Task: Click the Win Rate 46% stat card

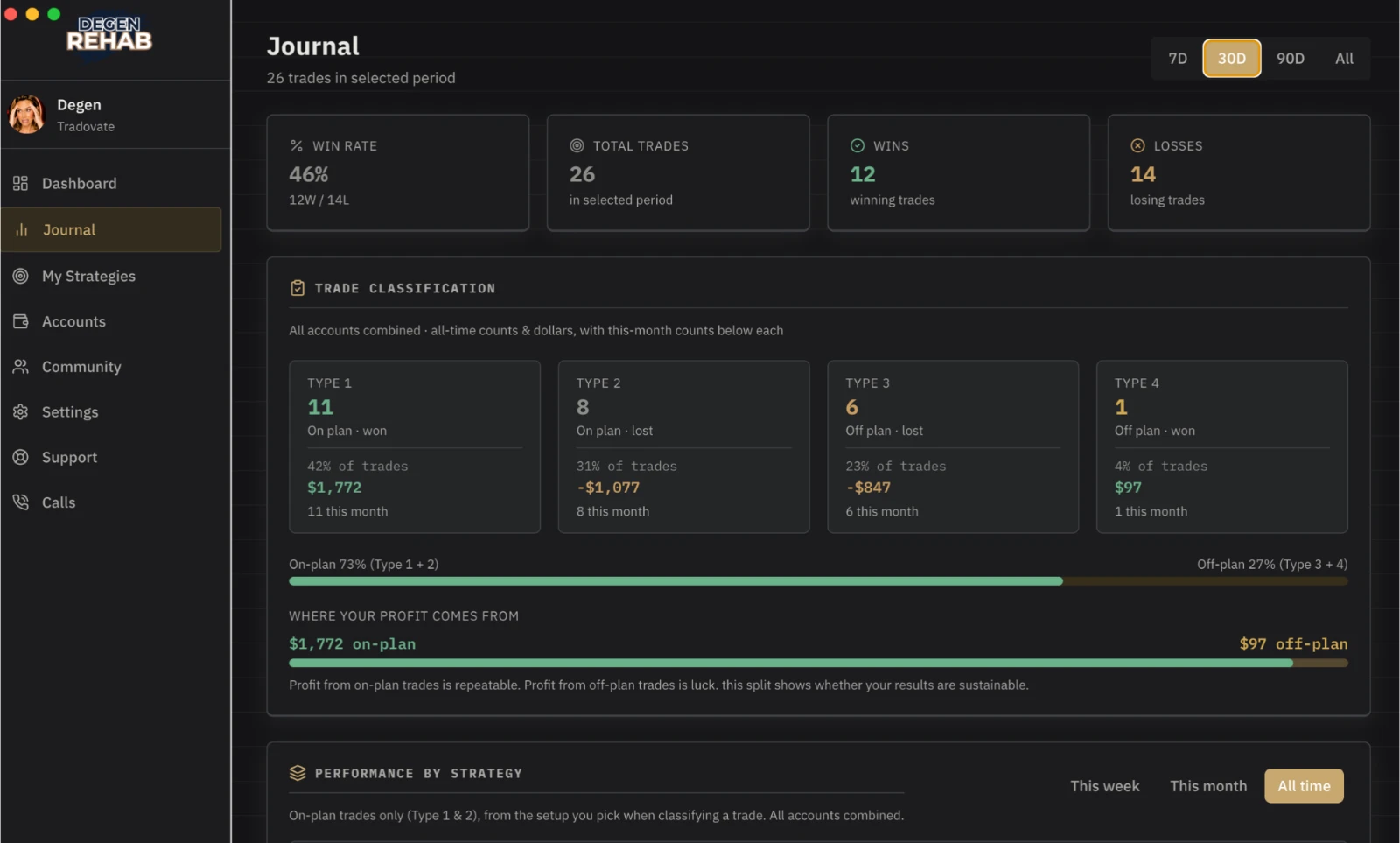Action: pos(398,172)
